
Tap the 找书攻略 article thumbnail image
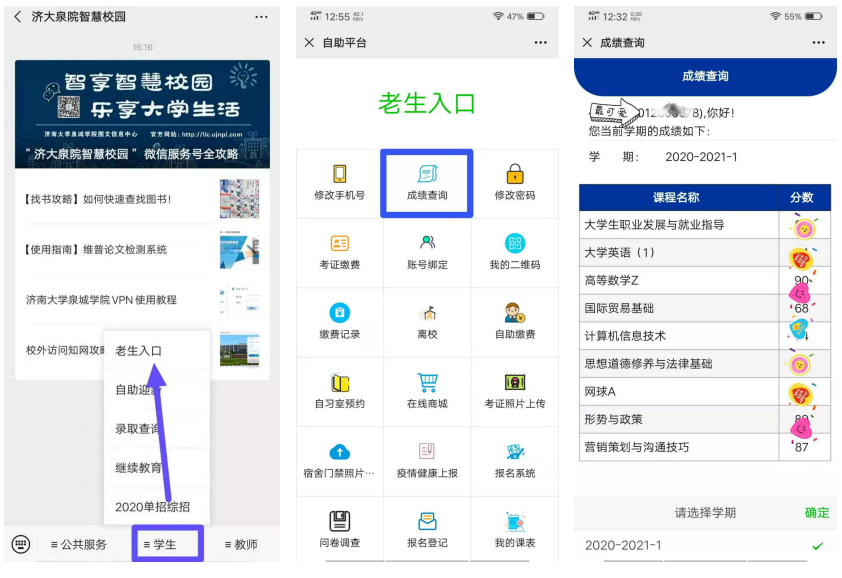point(239,198)
